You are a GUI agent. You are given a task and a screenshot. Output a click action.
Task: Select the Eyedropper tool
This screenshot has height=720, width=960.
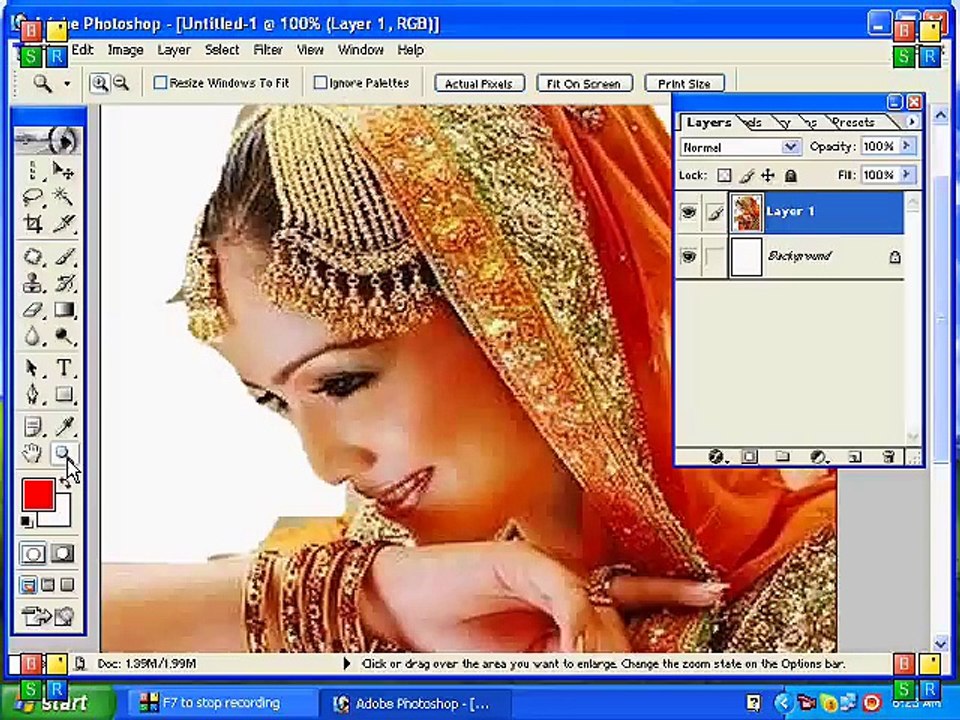(64, 426)
